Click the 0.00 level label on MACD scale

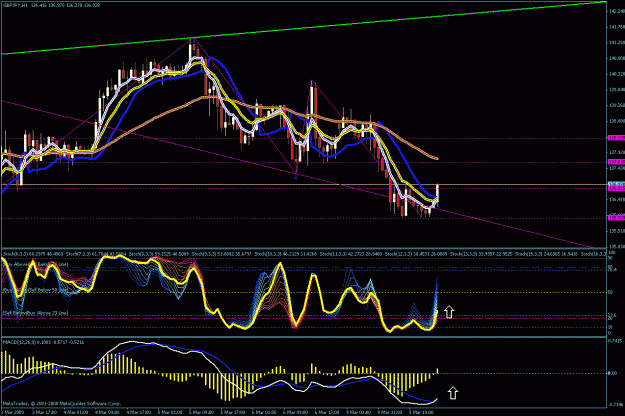point(613,373)
